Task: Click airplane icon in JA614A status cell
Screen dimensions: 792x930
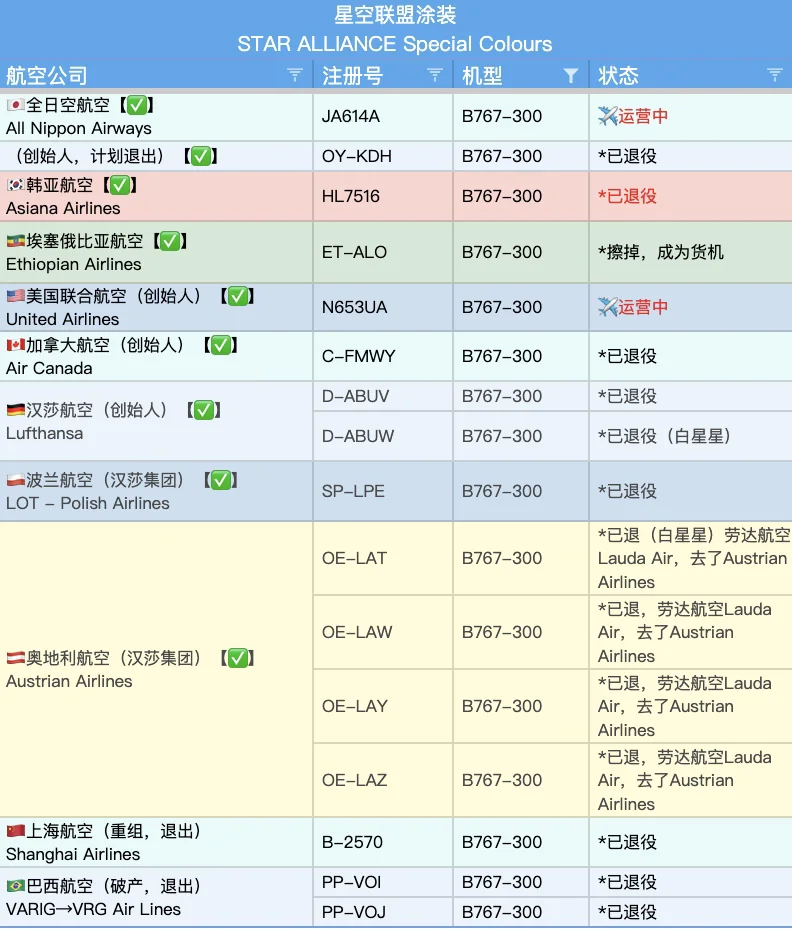Action: pyautogui.click(x=607, y=116)
